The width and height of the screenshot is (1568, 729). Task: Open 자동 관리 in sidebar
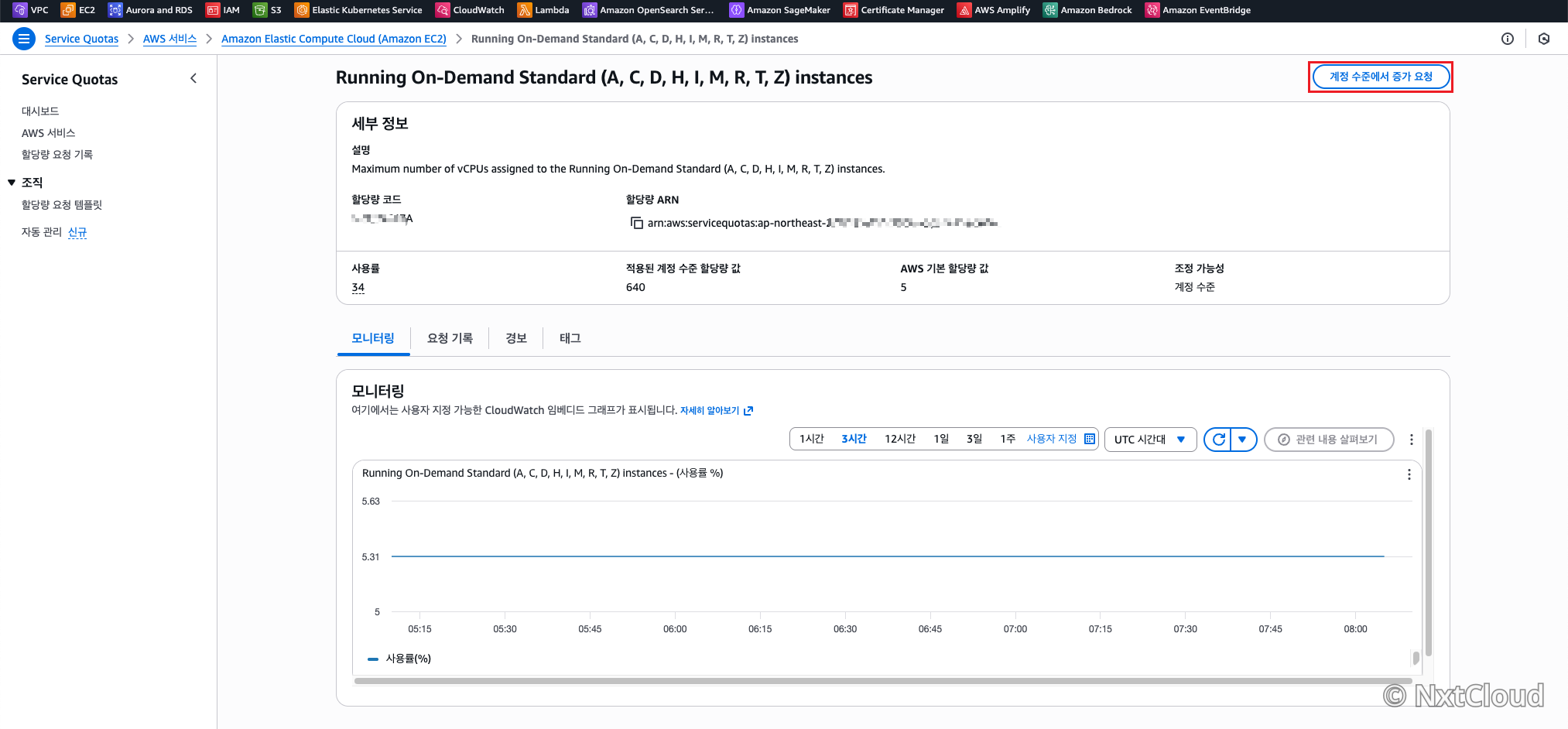click(x=42, y=232)
